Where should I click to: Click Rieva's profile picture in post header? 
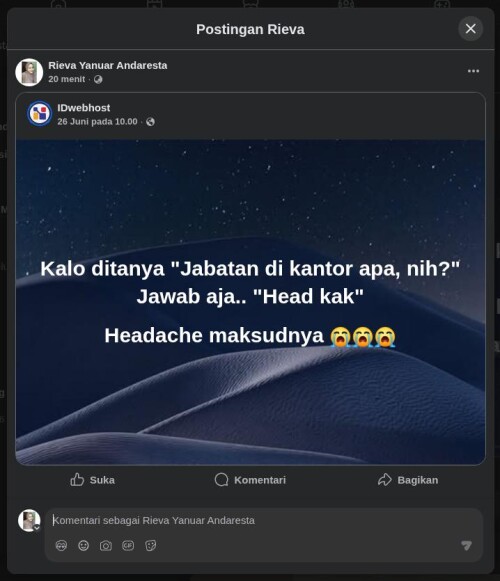(29, 72)
